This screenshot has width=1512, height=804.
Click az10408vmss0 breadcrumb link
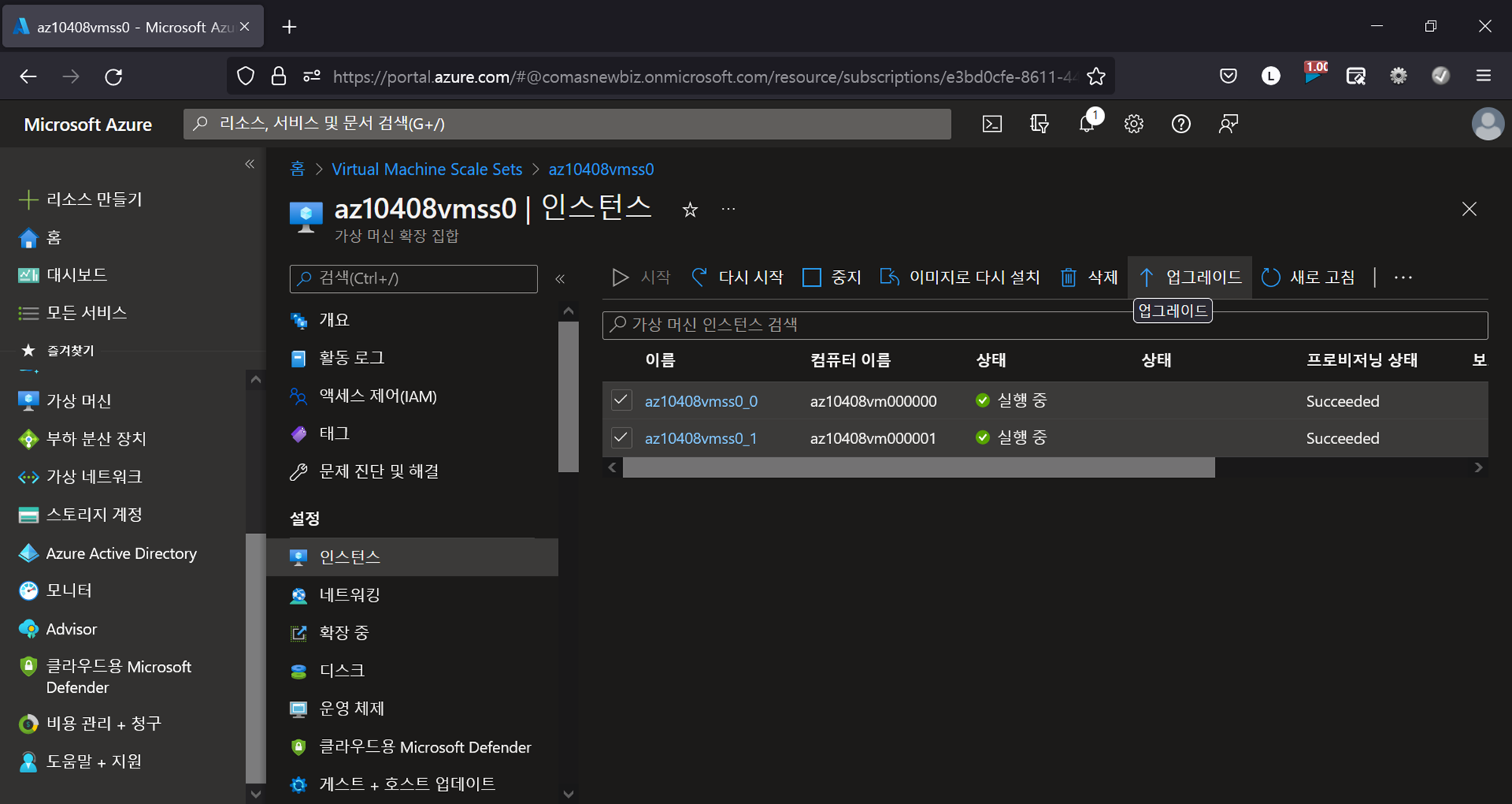[x=601, y=169]
